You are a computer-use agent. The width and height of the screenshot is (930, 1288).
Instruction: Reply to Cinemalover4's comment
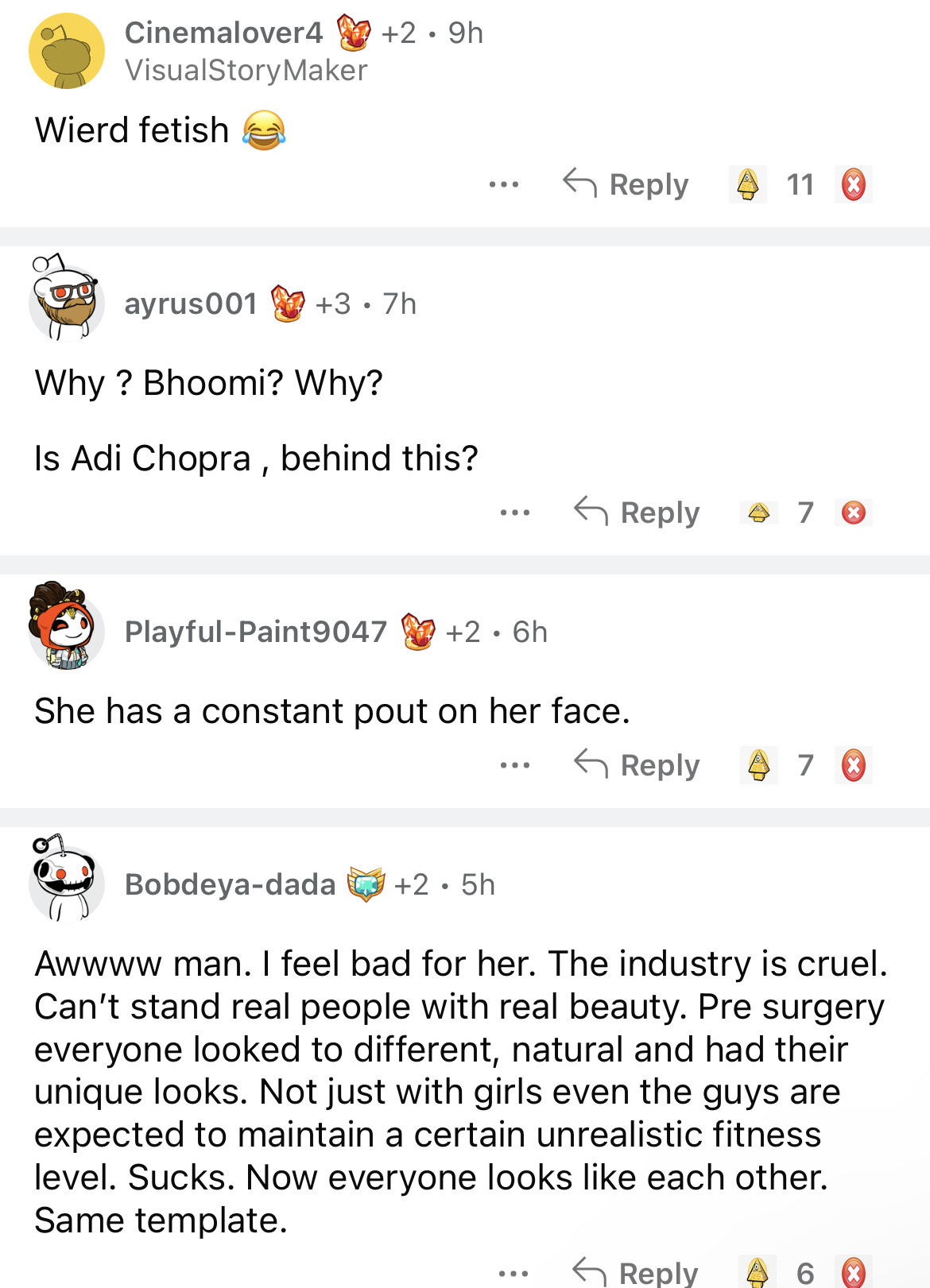pos(626,185)
